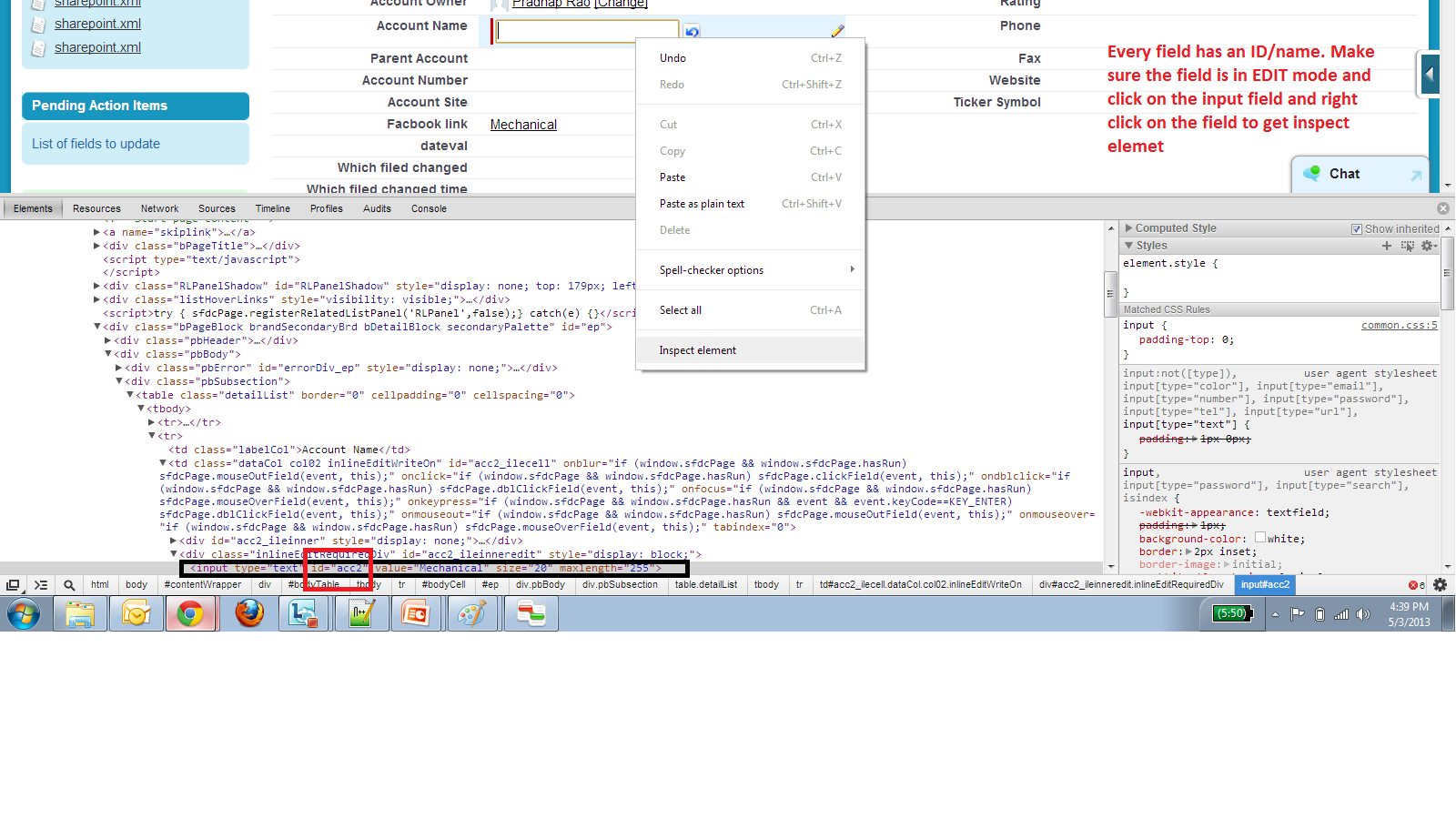Viewport: 1456px width, 819px height.
Task: Click the toggle element state icon
Action: (1408, 246)
